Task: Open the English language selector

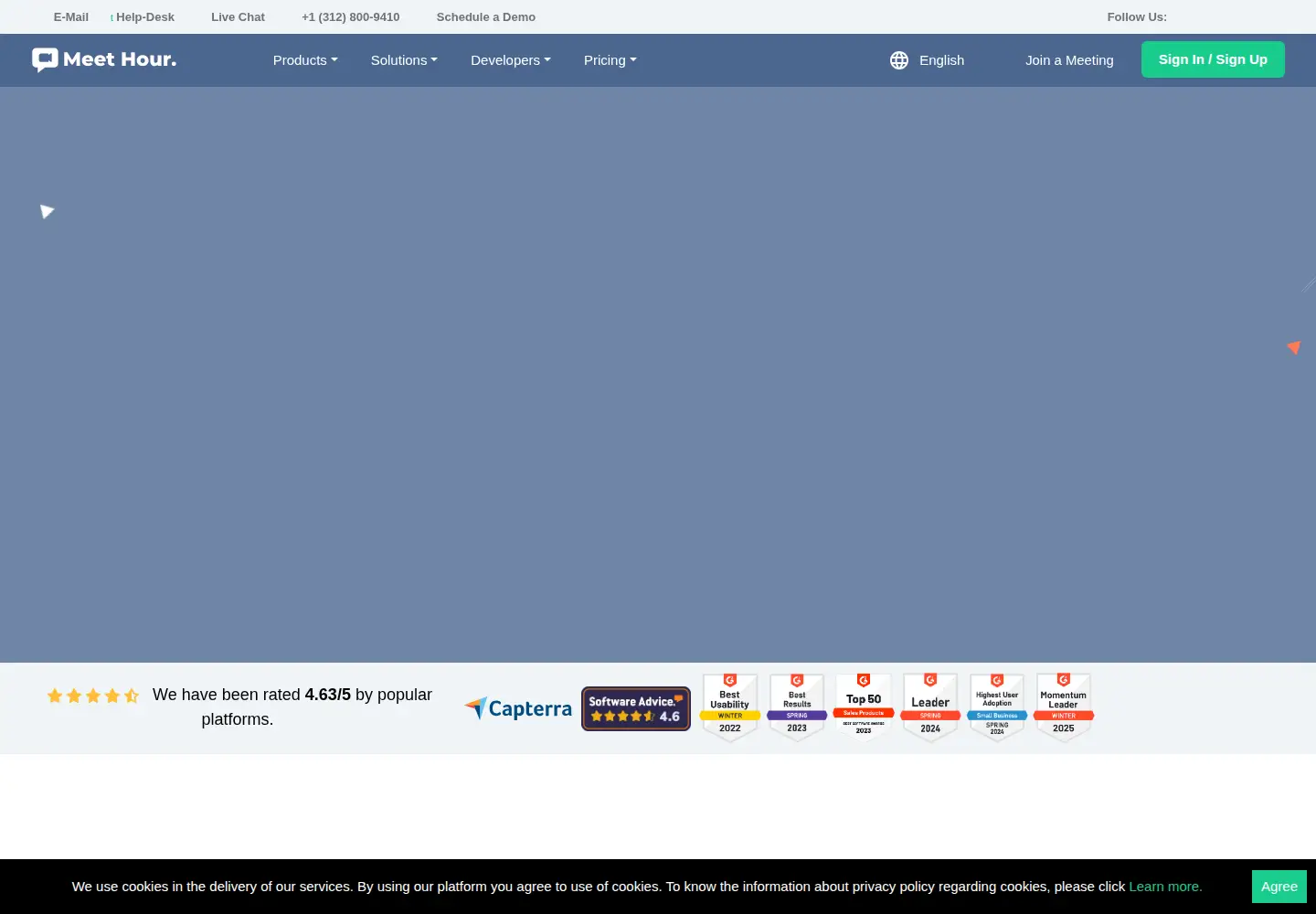Action: 941,60
